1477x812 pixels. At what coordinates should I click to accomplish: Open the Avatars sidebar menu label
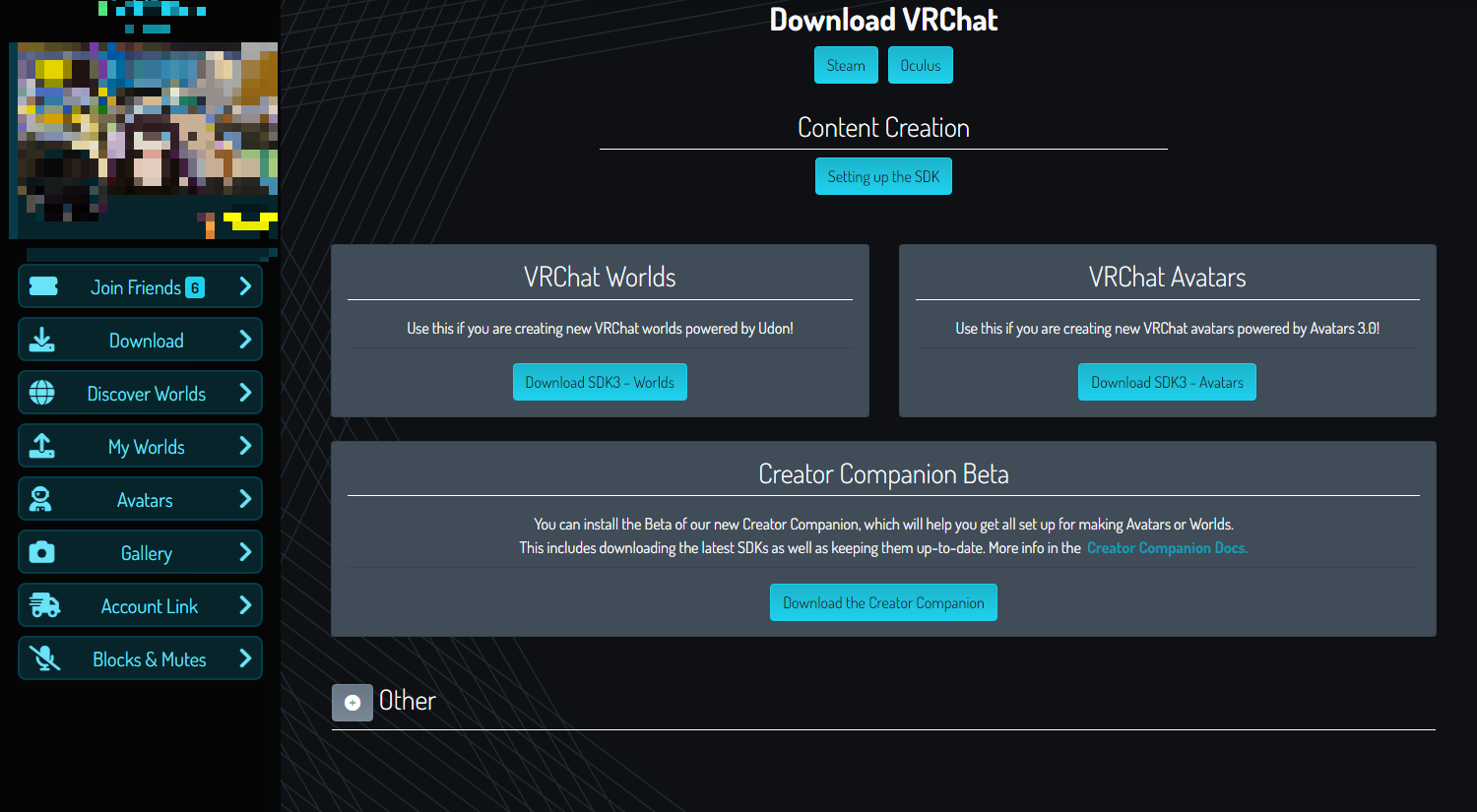[x=145, y=500]
